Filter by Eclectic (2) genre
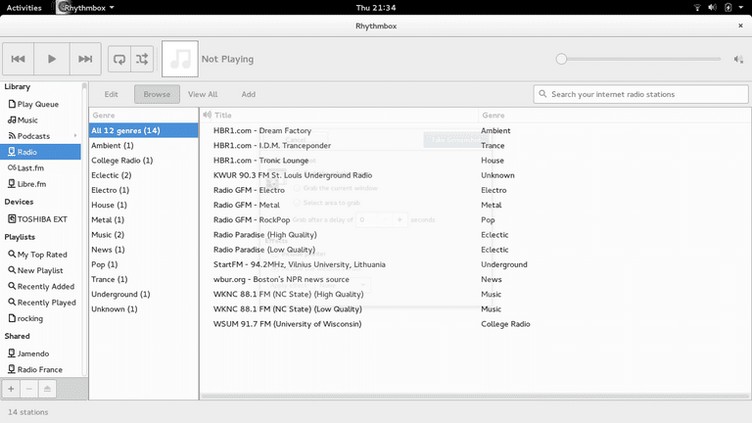This screenshot has height=423, width=752. pos(143,175)
